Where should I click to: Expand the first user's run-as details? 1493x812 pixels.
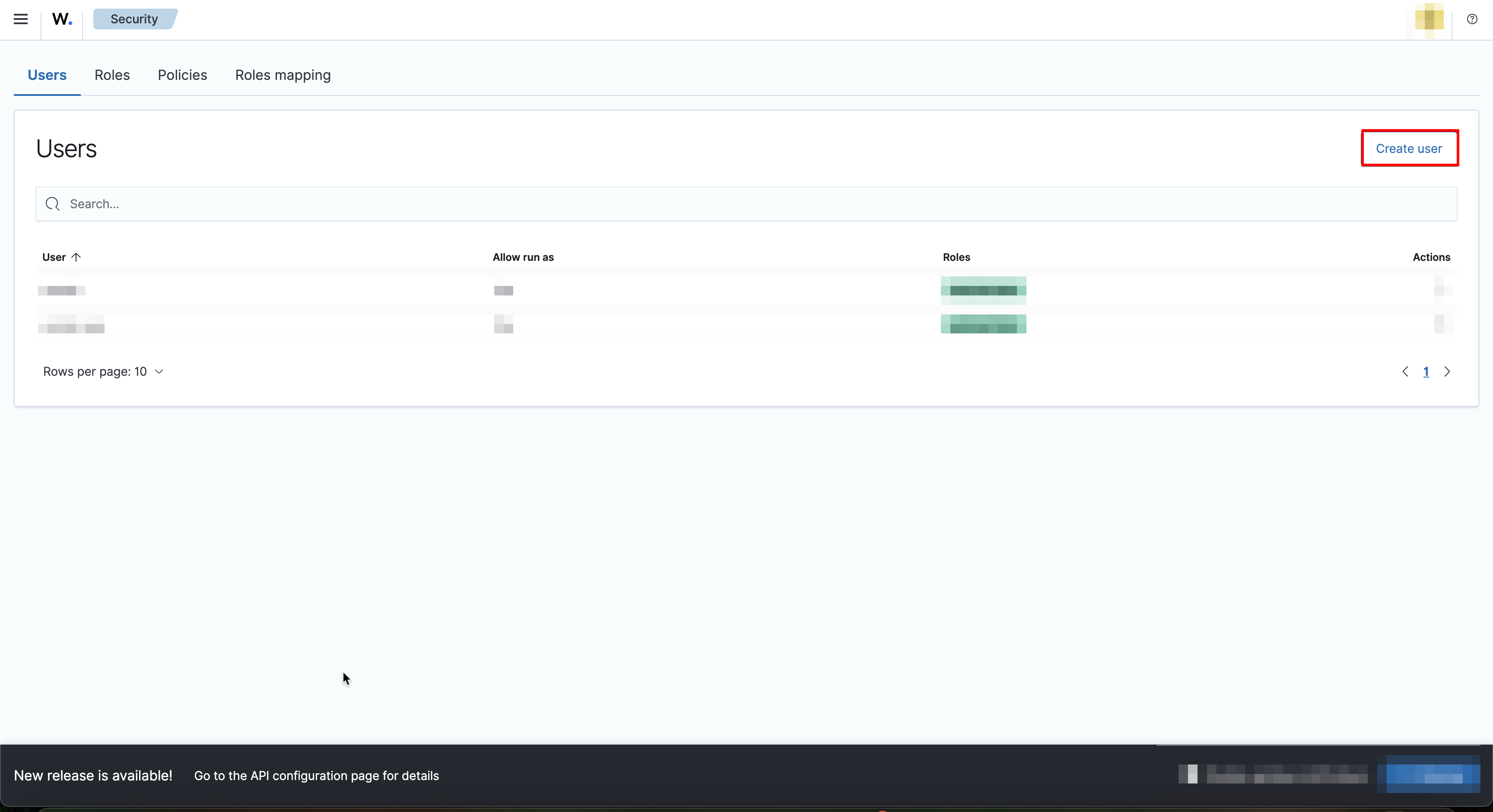503,290
